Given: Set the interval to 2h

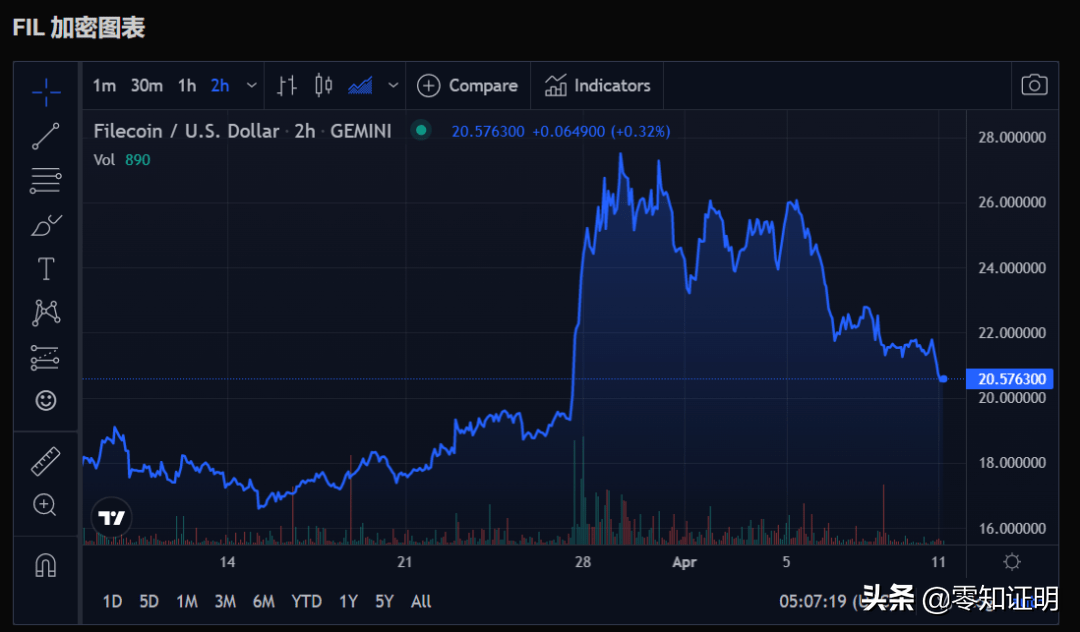Looking at the screenshot, I should coord(220,85).
